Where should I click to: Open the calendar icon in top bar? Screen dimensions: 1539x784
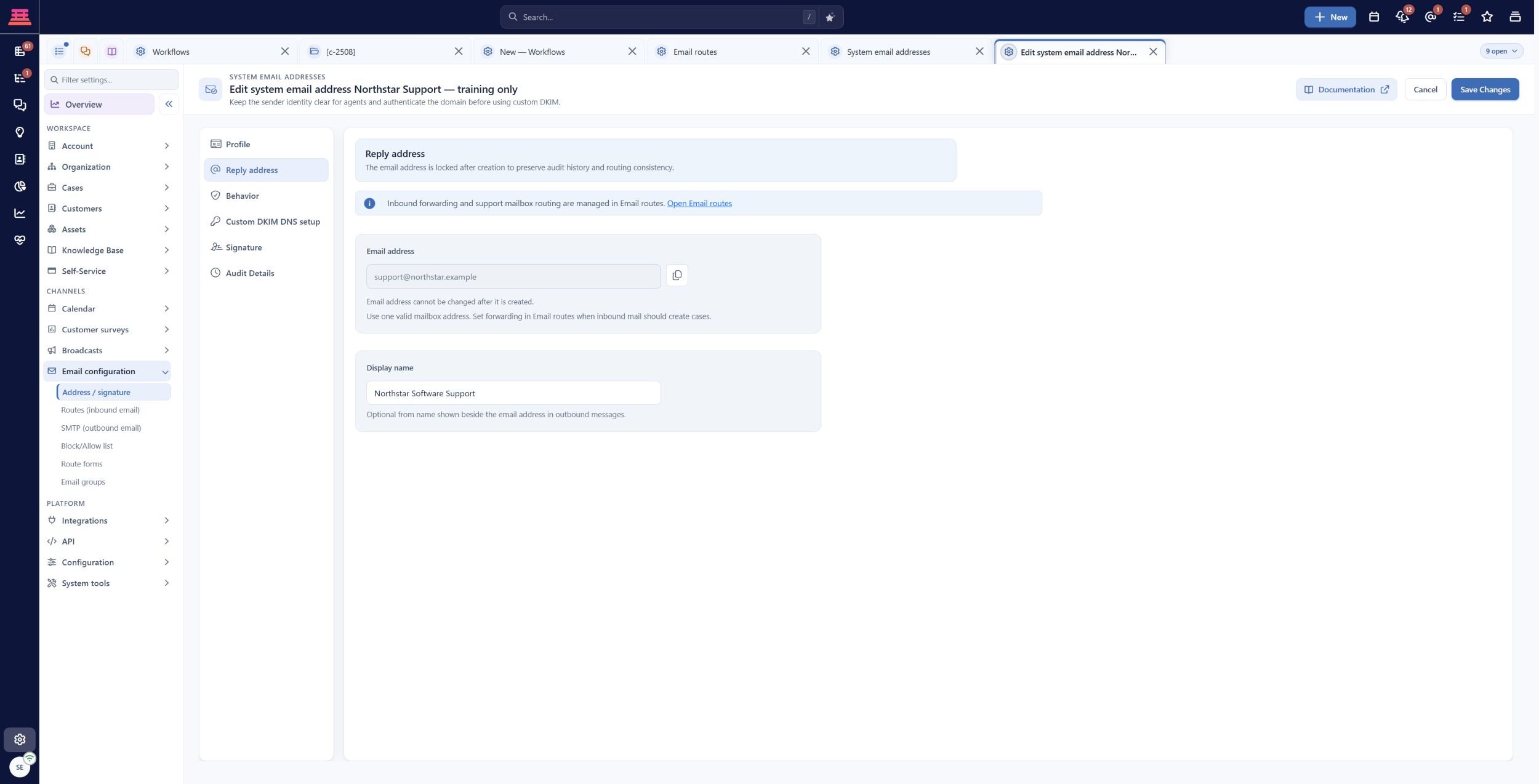(x=1373, y=17)
